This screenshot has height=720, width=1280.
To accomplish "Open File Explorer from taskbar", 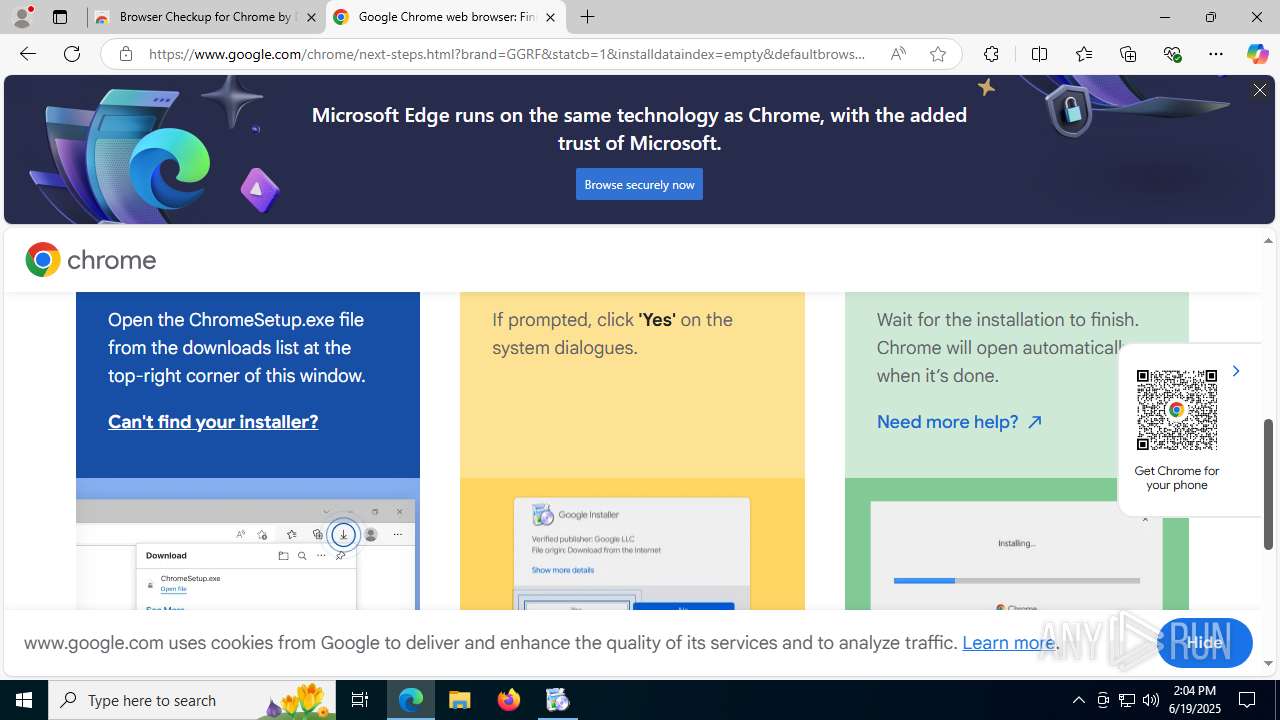I will coord(460,700).
